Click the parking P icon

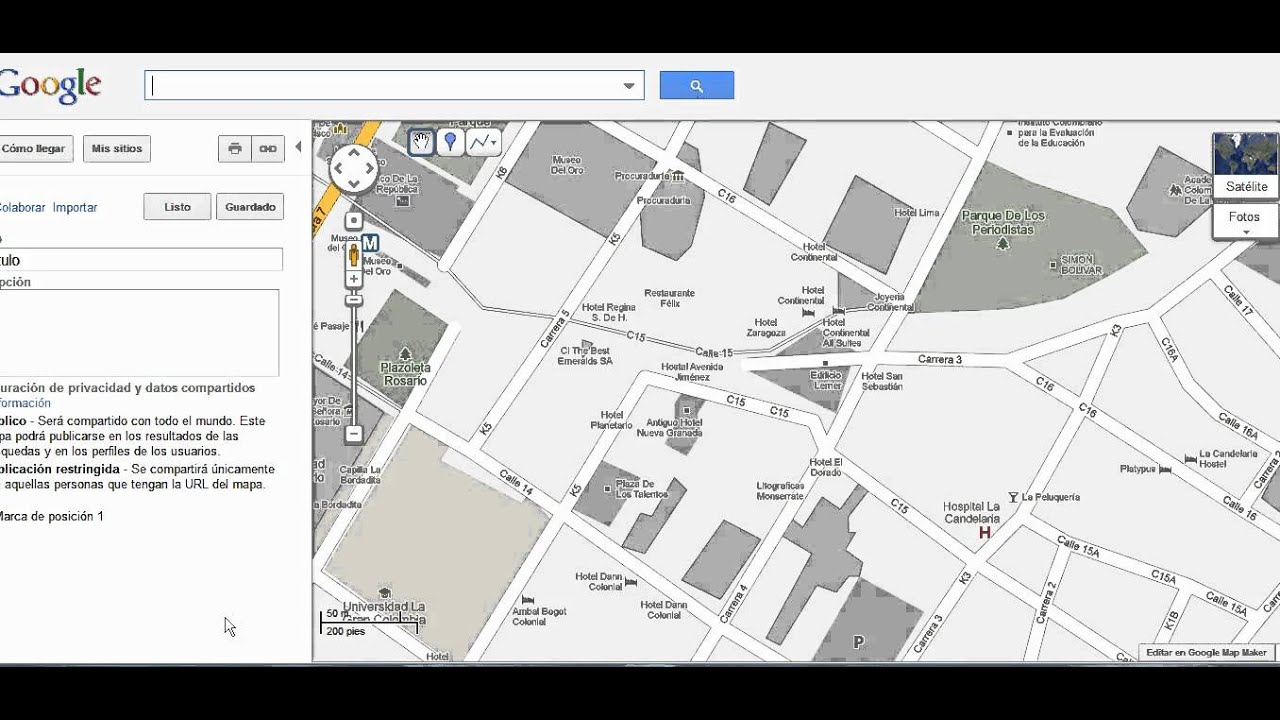pos(858,643)
